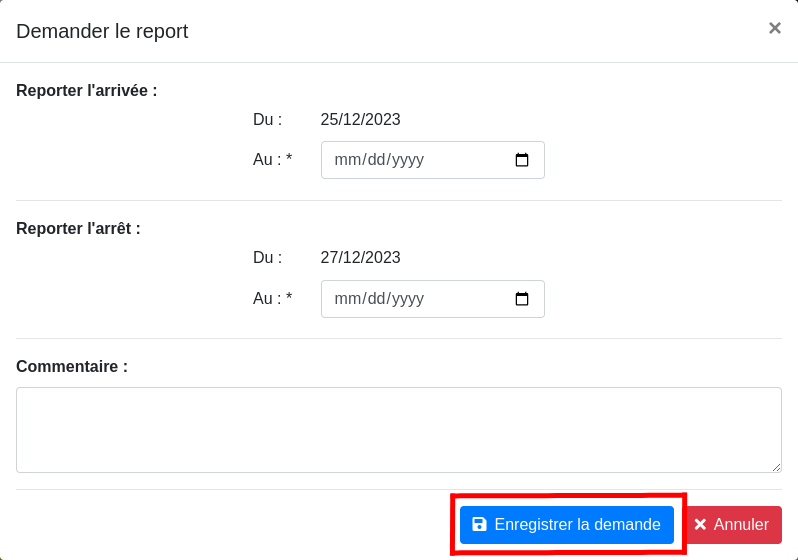Click the 27/12/2023 stop start date

[x=360, y=258]
